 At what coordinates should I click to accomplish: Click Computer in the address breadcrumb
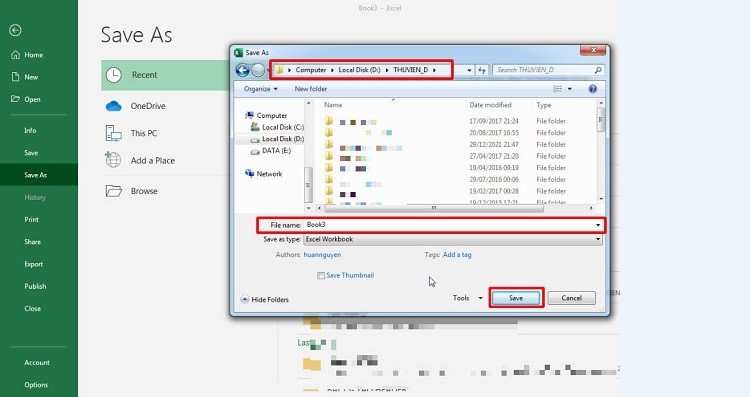coord(310,70)
